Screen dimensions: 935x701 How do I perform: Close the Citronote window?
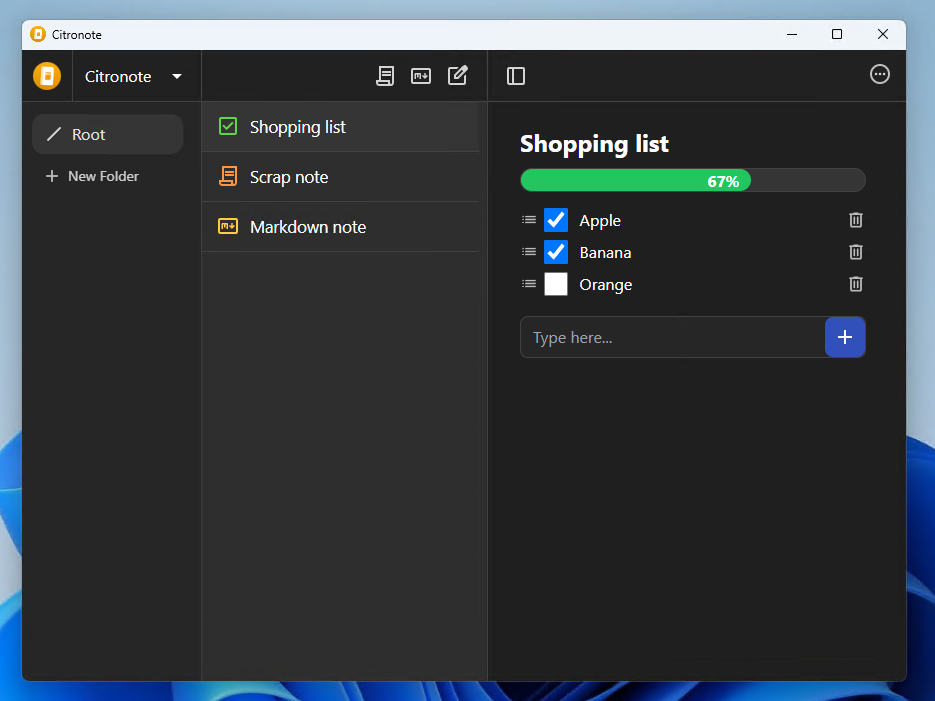pos(883,35)
